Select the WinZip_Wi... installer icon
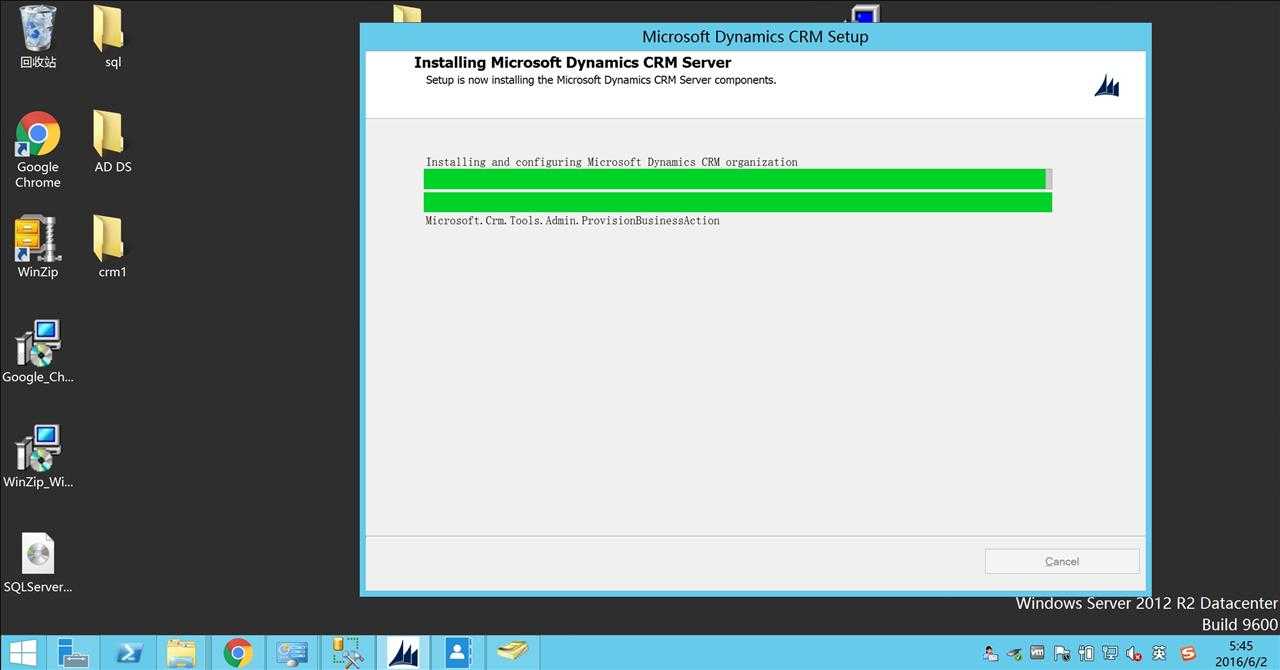The width and height of the screenshot is (1280, 670). tap(38, 457)
